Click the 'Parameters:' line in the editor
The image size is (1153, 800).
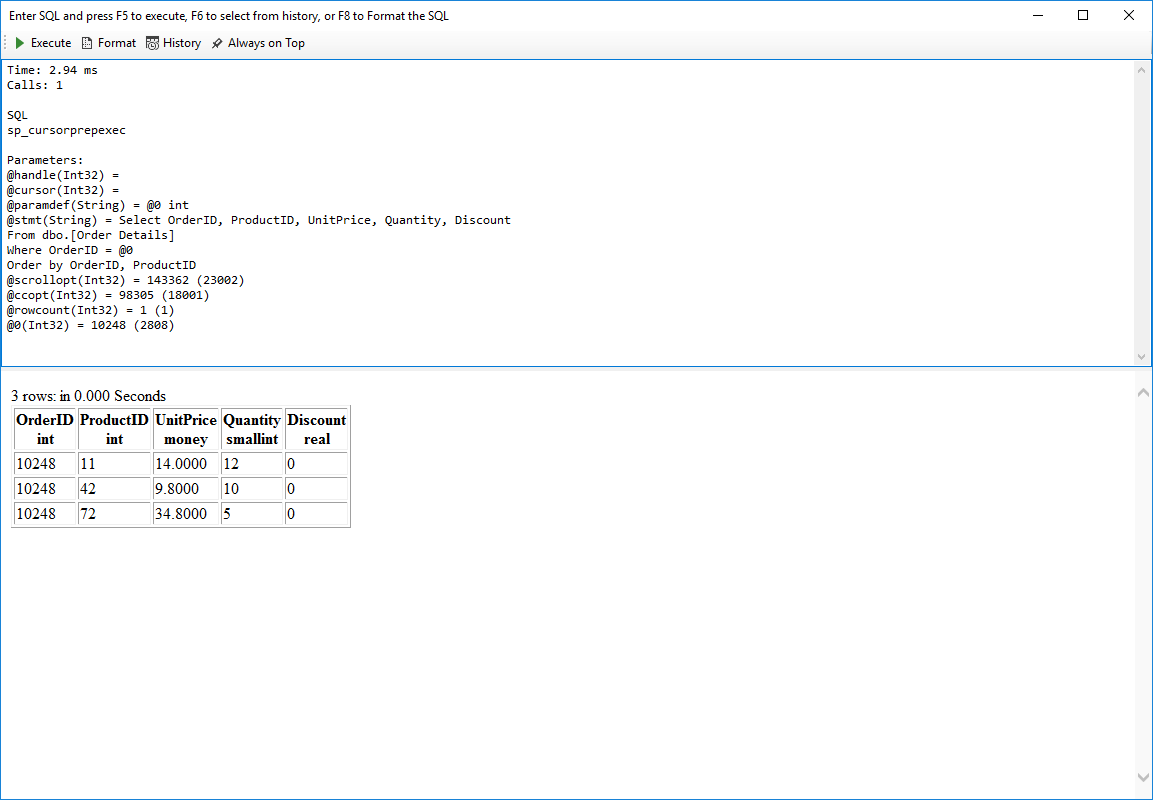pos(46,160)
